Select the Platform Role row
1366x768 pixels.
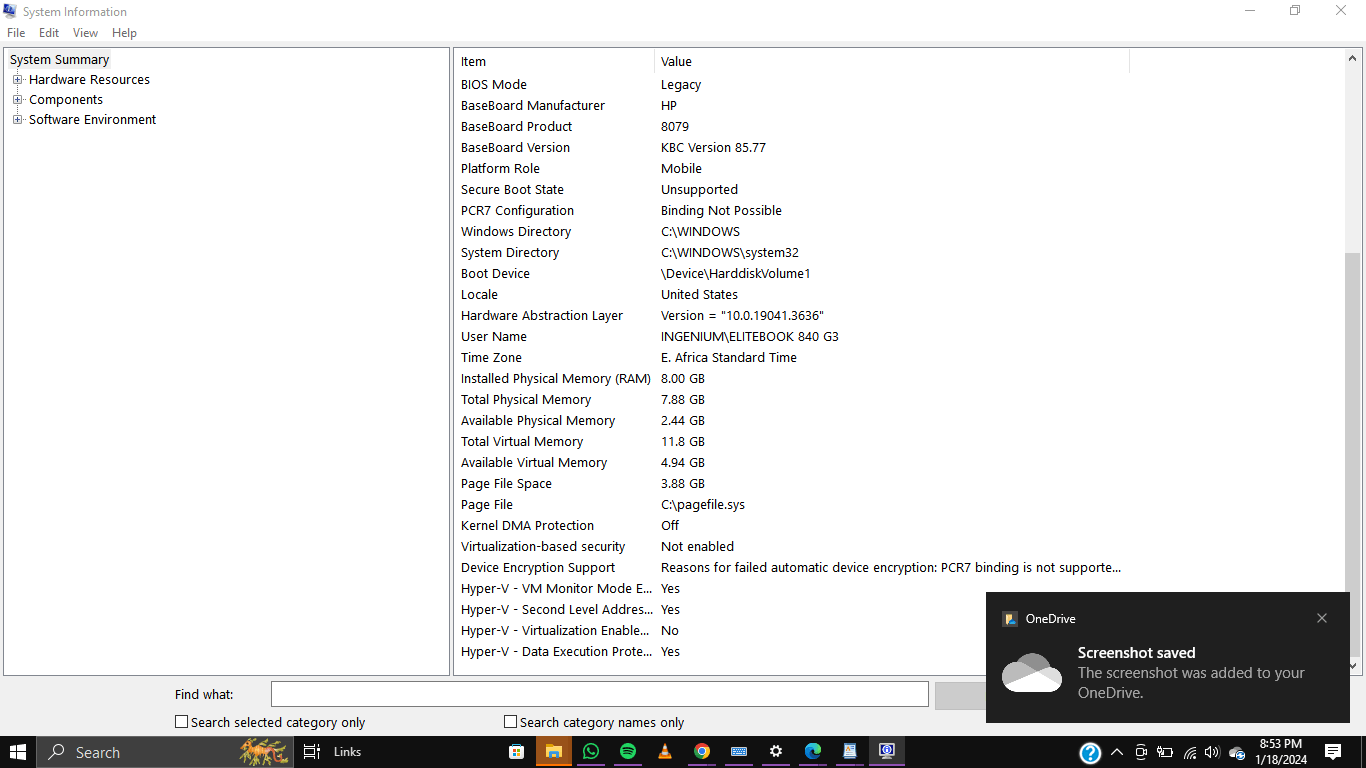click(791, 169)
